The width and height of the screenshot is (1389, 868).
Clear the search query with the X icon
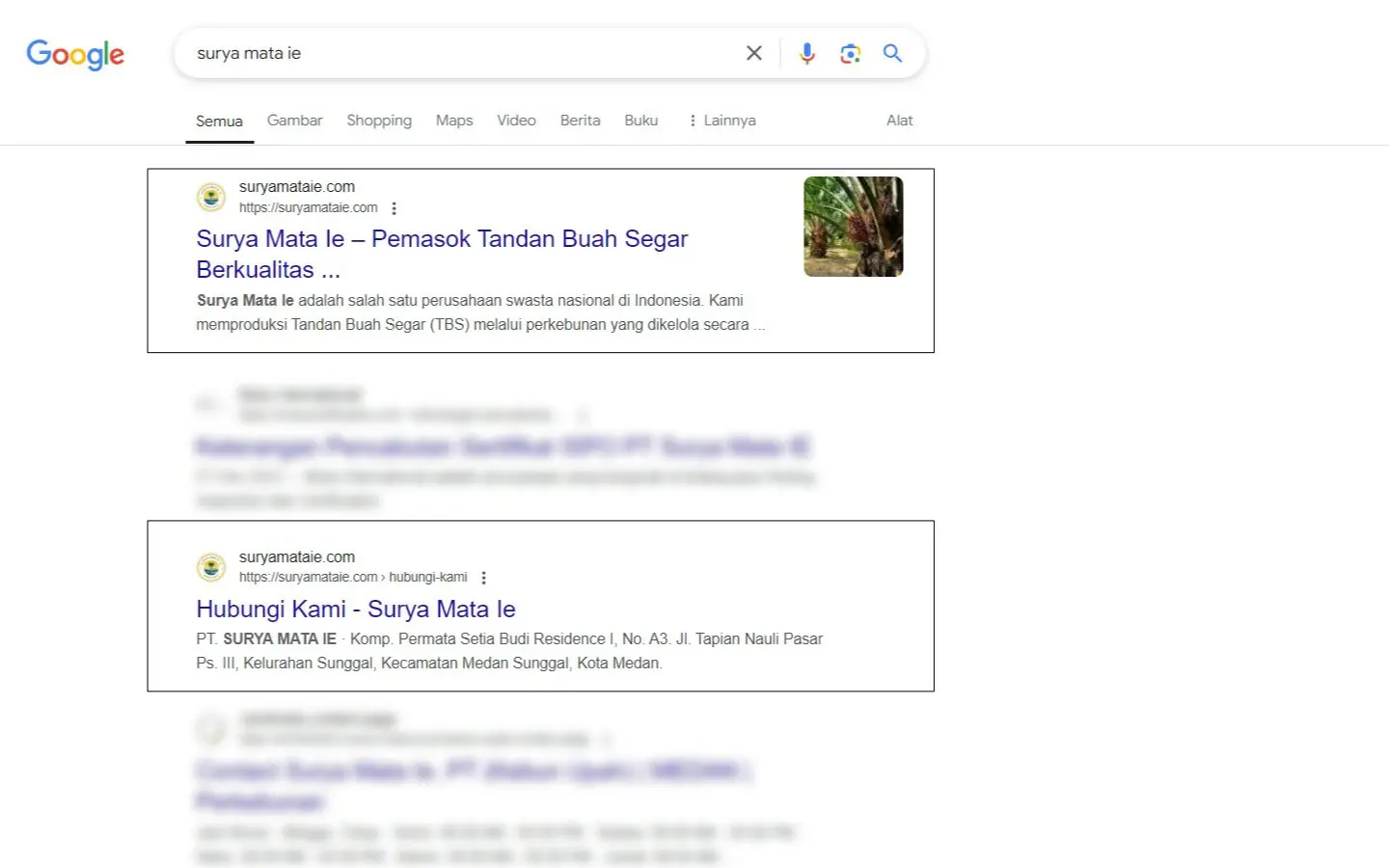[x=753, y=53]
